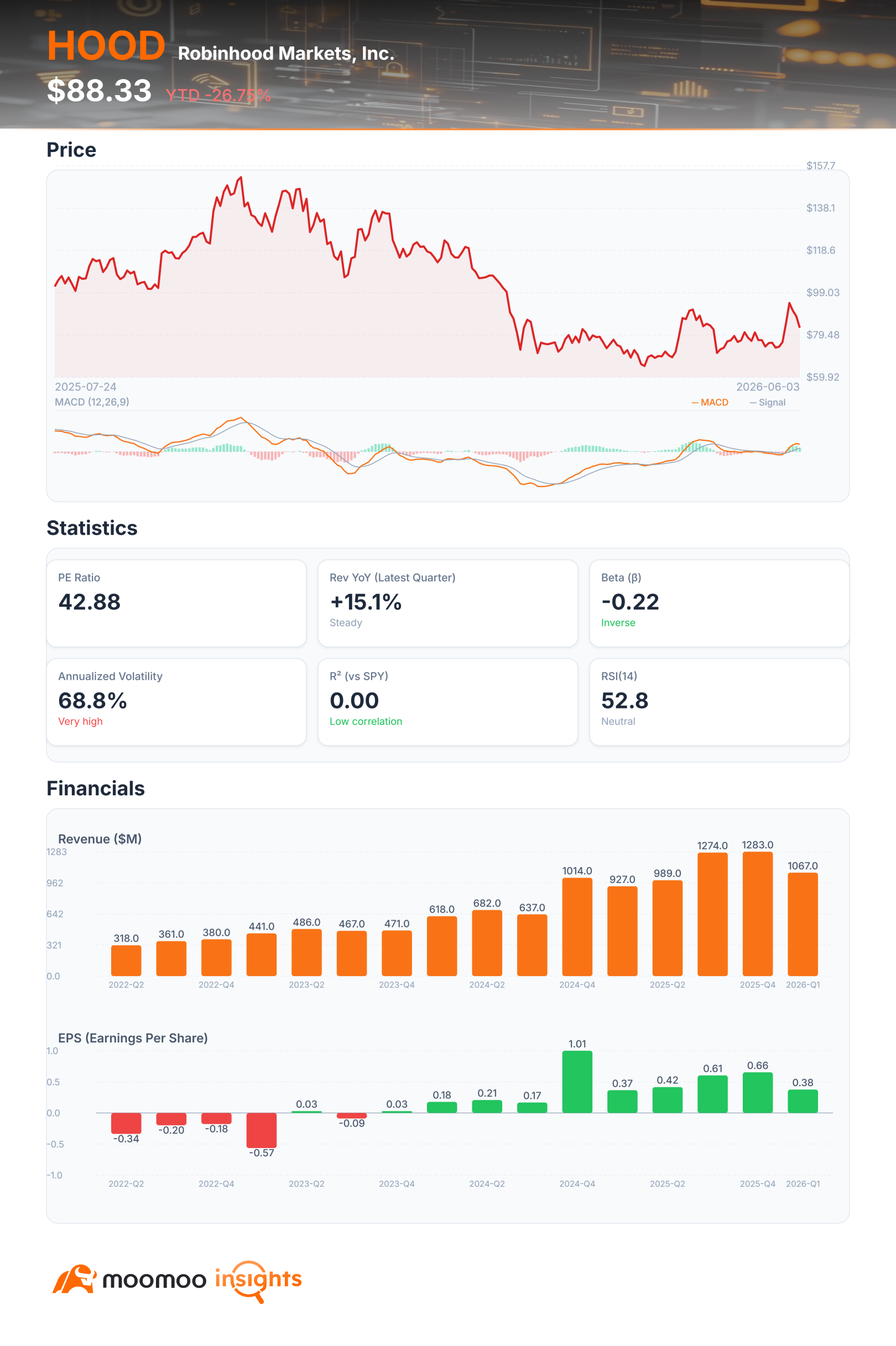Click the Revenue ($M) chart title
Image resolution: width=896 pixels, height=1346 pixels.
coord(100,839)
